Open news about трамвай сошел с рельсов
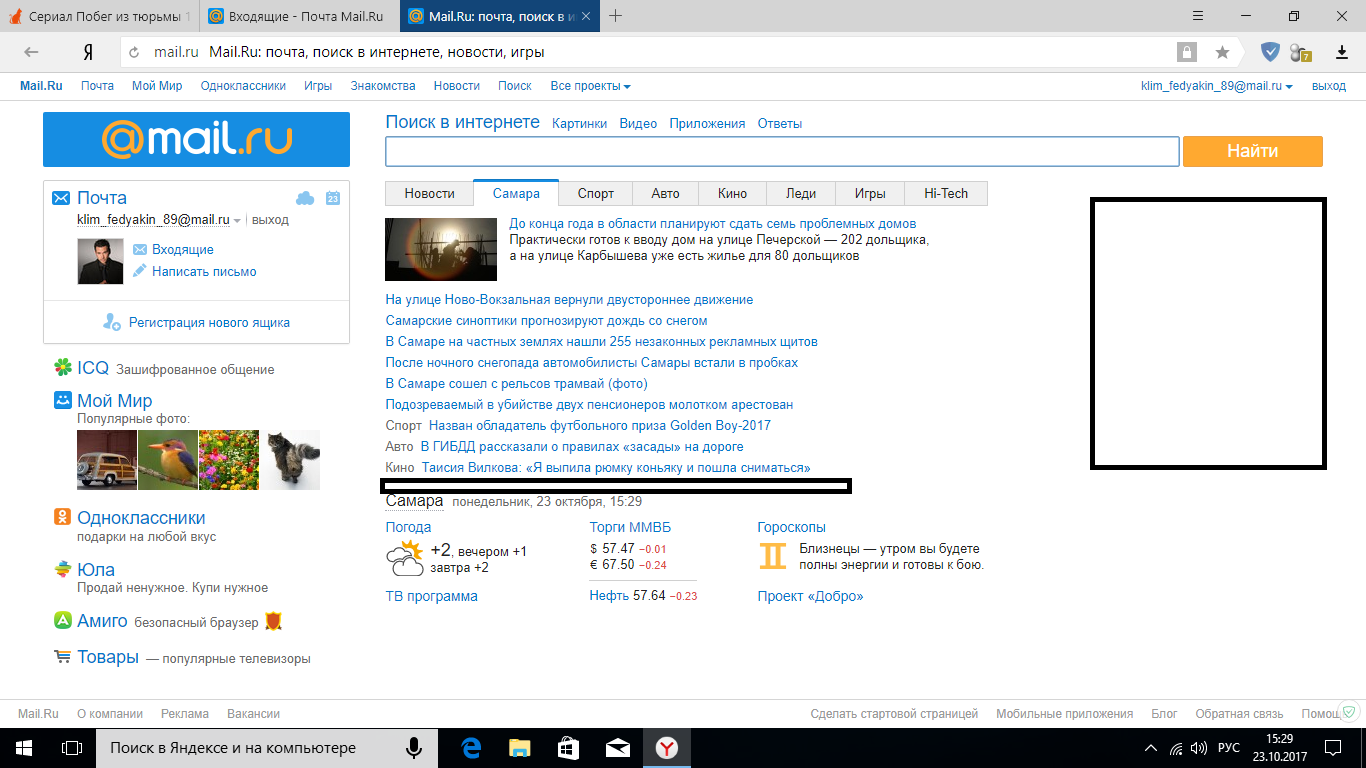Viewport: 1366px width, 768px height. 517,384
